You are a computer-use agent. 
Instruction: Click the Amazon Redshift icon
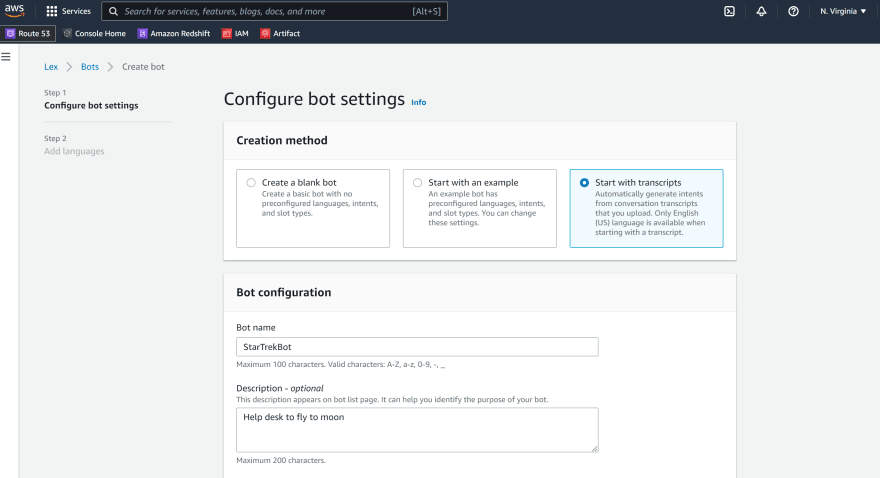(x=143, y=34)
